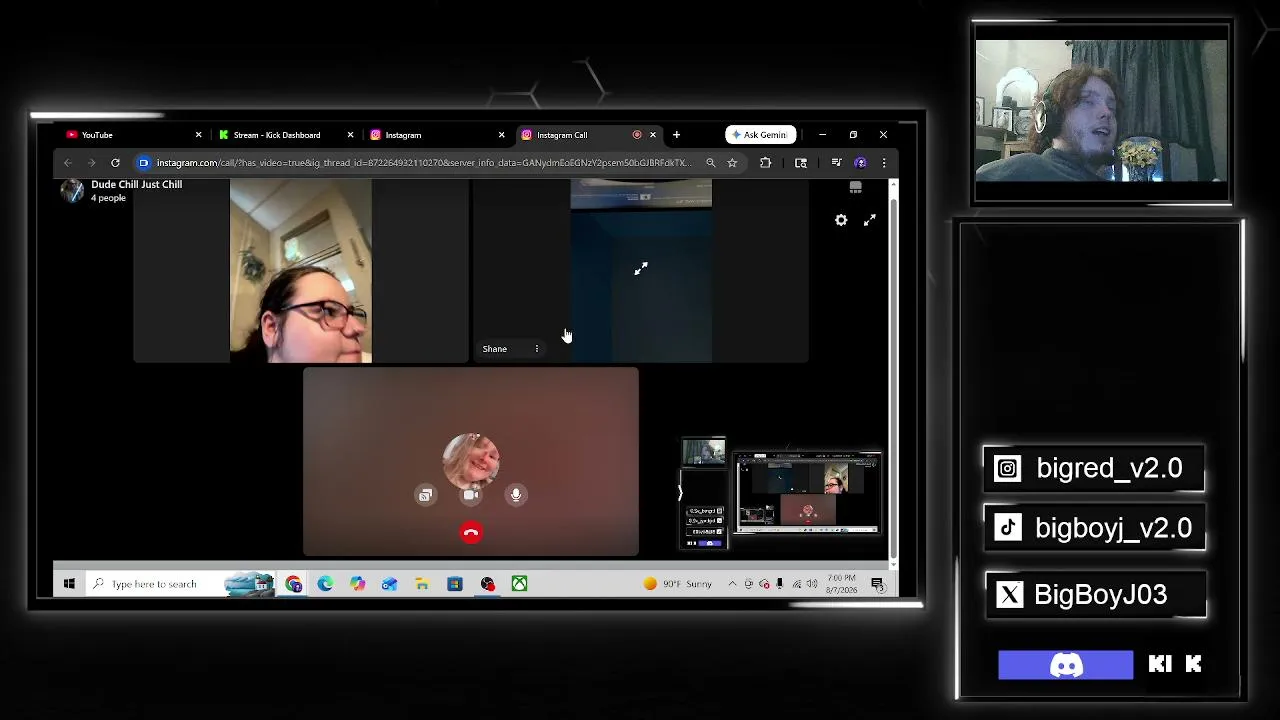Mute the microphone in the call controls

point(516,495)
